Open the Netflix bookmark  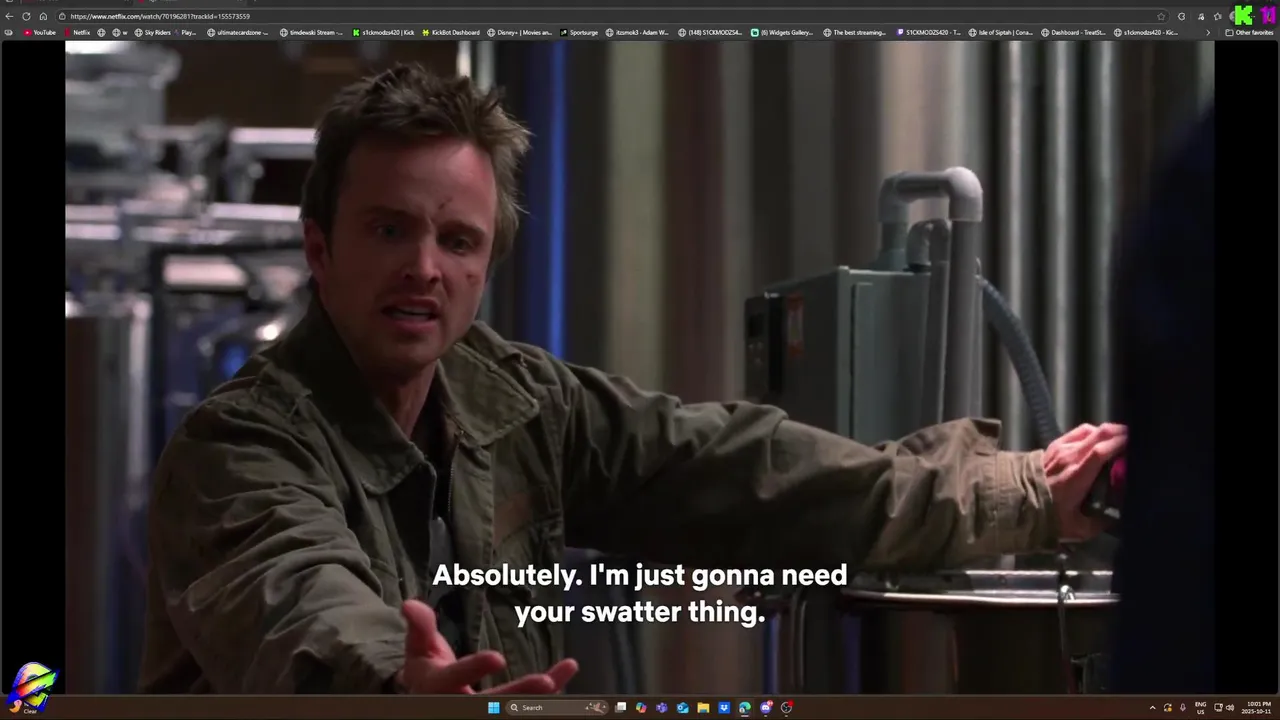point(76,32)
